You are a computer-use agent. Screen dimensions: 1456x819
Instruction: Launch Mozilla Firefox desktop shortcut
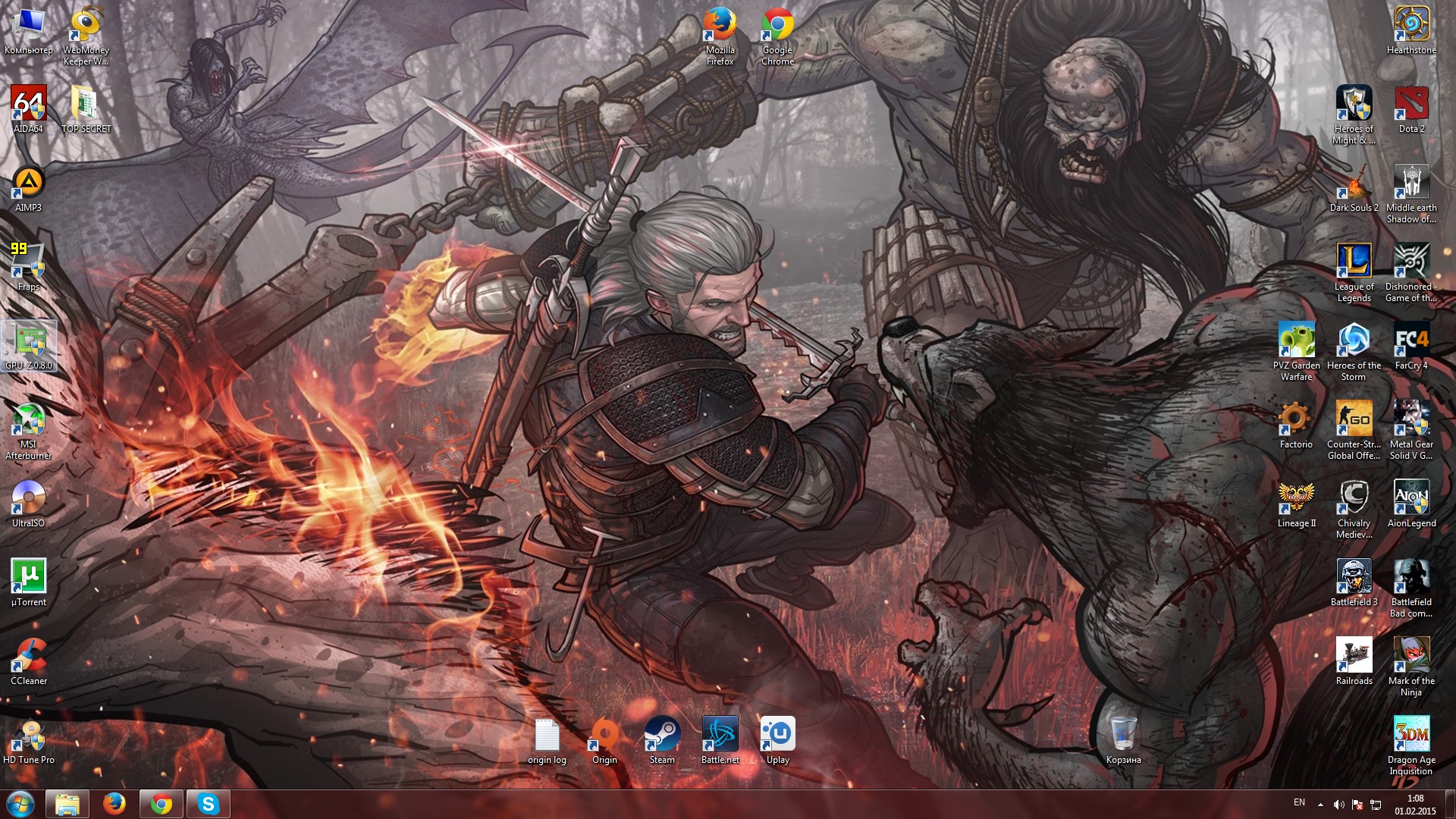pos(720,37)
